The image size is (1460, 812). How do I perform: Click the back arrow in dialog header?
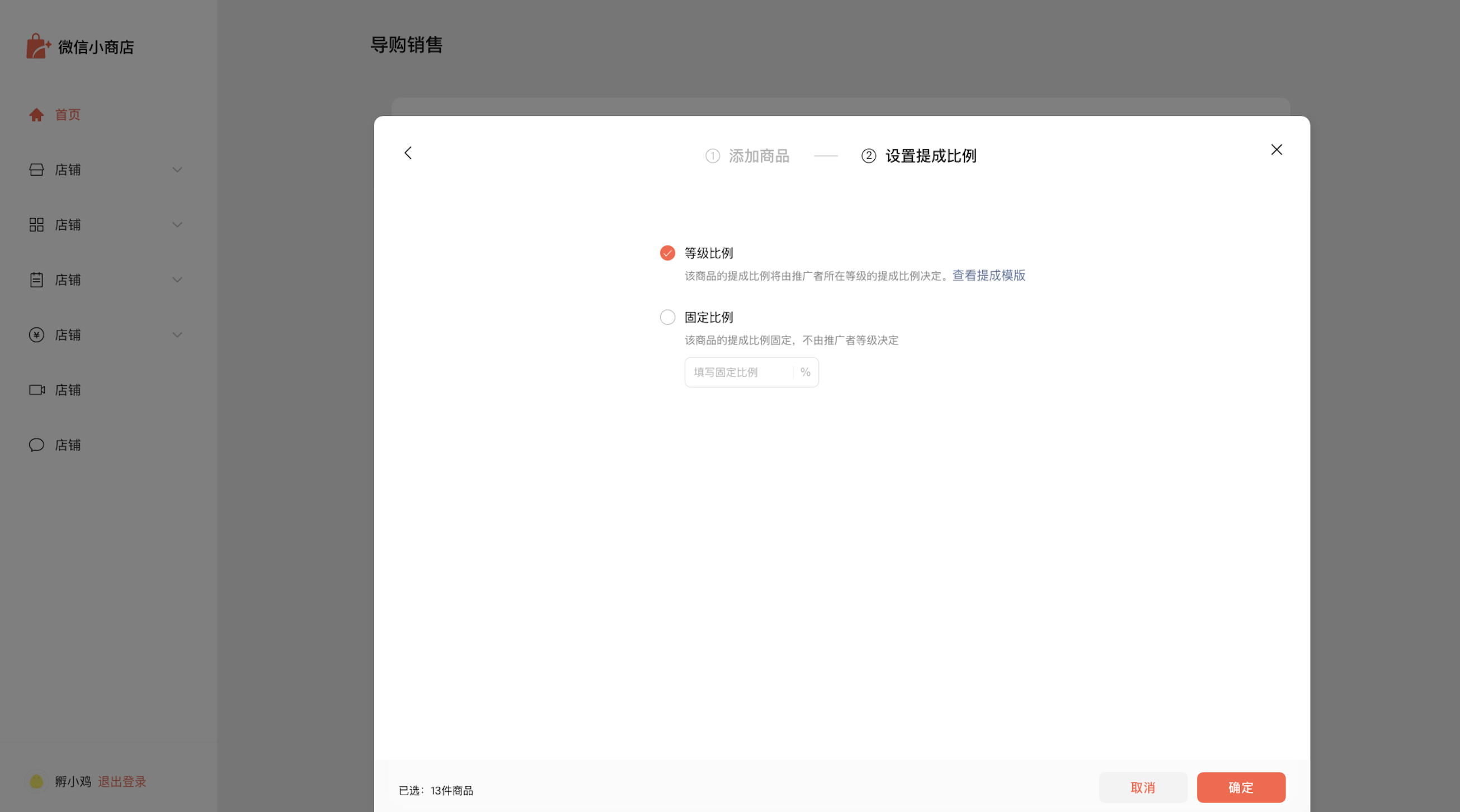tap(408, 153)
